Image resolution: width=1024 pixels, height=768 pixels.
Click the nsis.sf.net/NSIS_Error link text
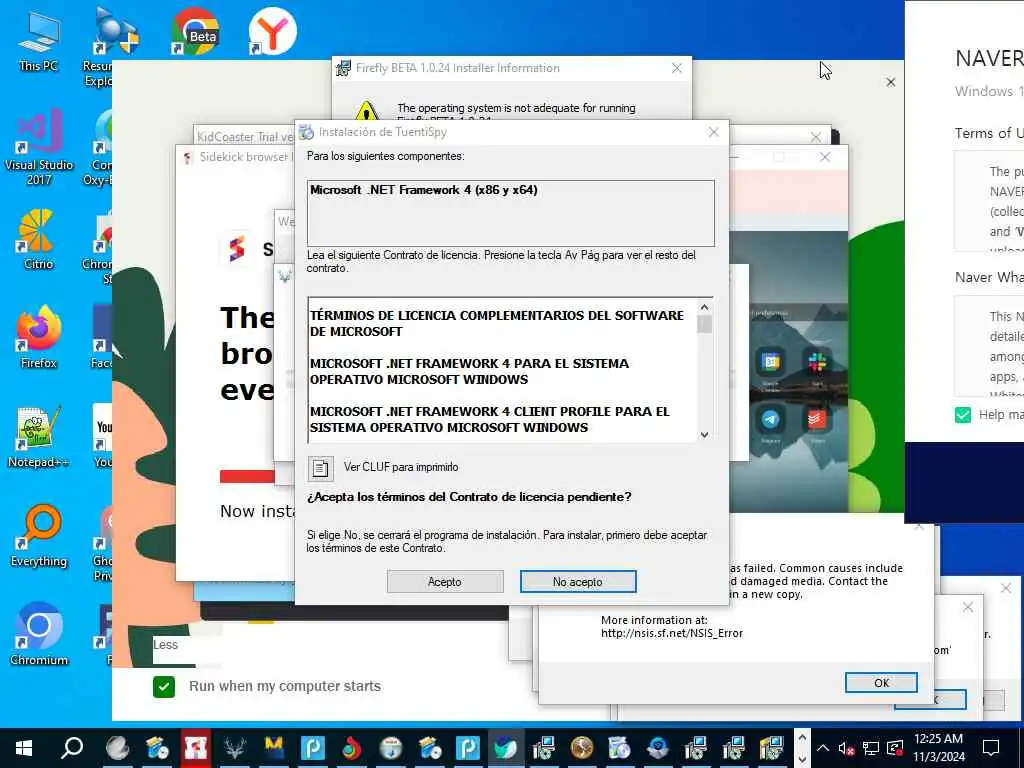pos(672,633)
